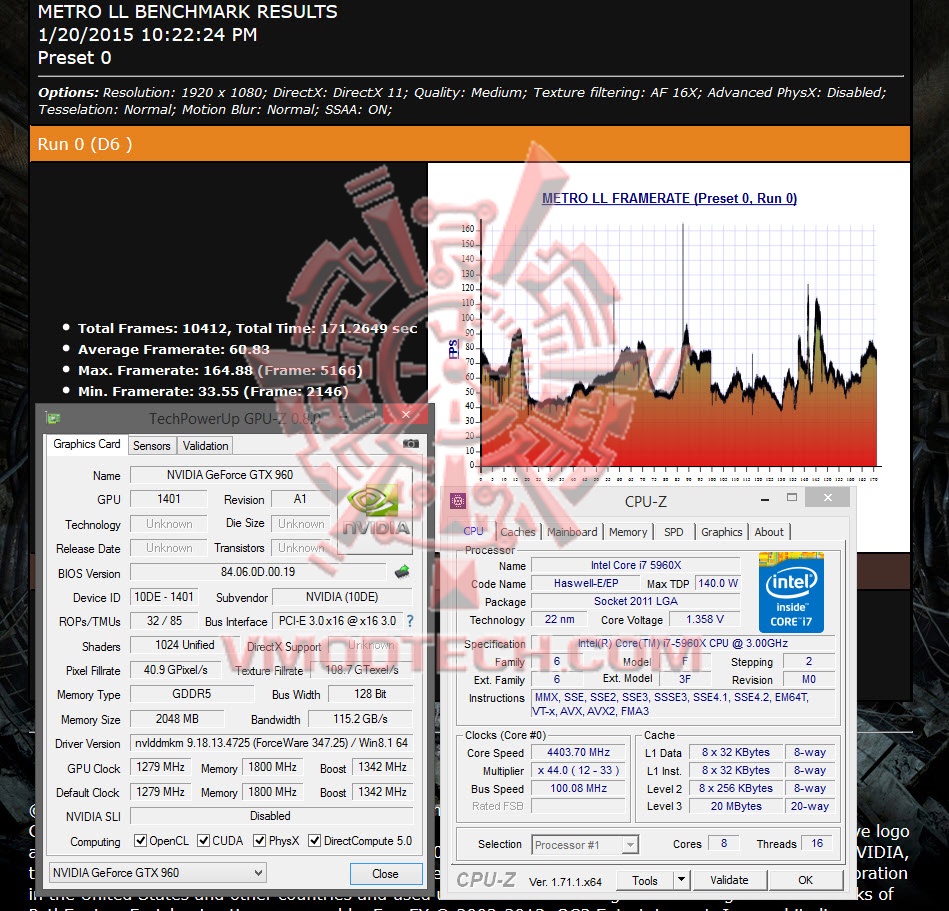The height and width of the screenshot is (911, 949).
Task: Click the BIOS save chip icon
Action: pos(402,571)
